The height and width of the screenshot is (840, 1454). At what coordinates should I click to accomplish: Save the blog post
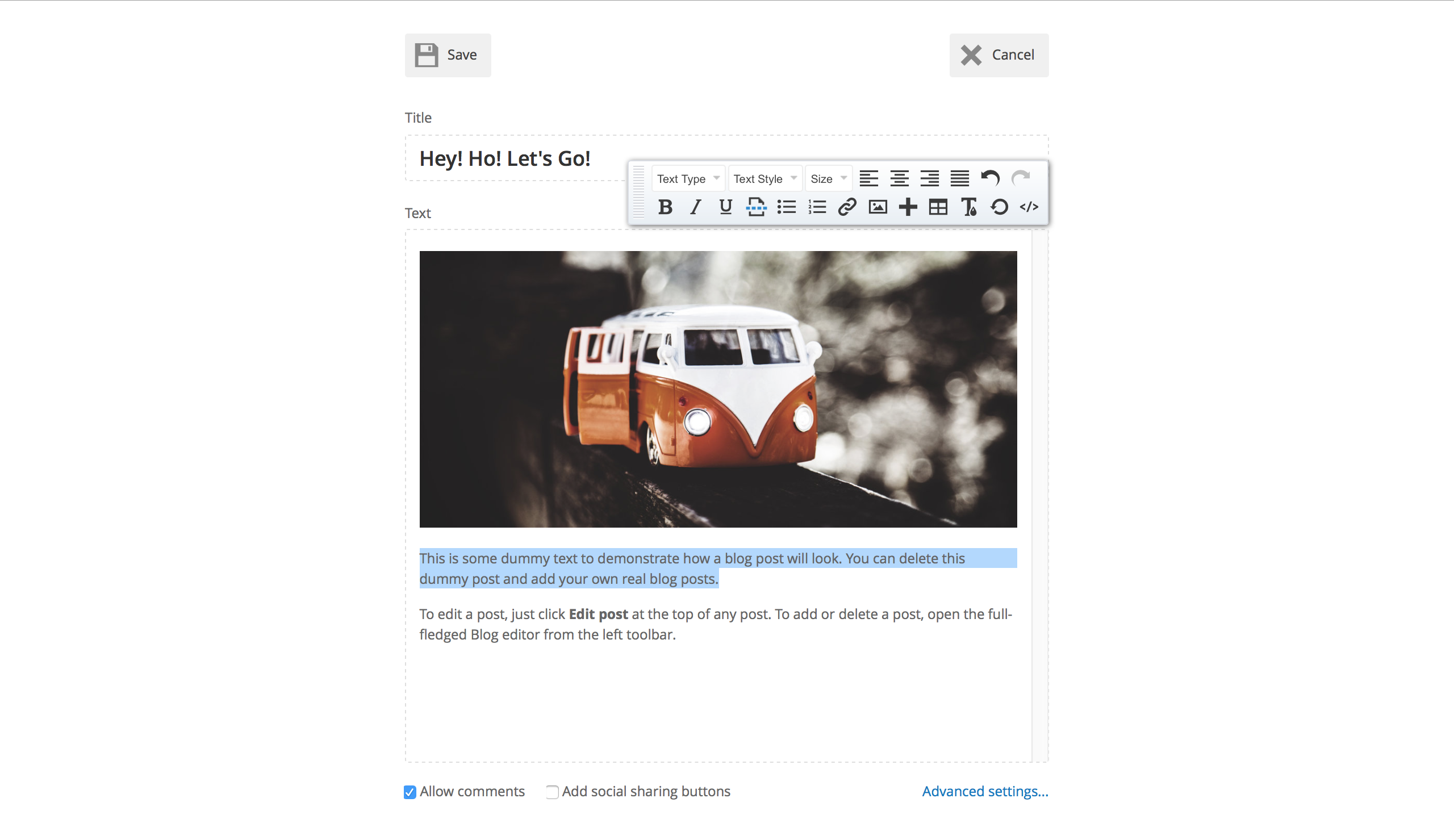tap(448, 55)
